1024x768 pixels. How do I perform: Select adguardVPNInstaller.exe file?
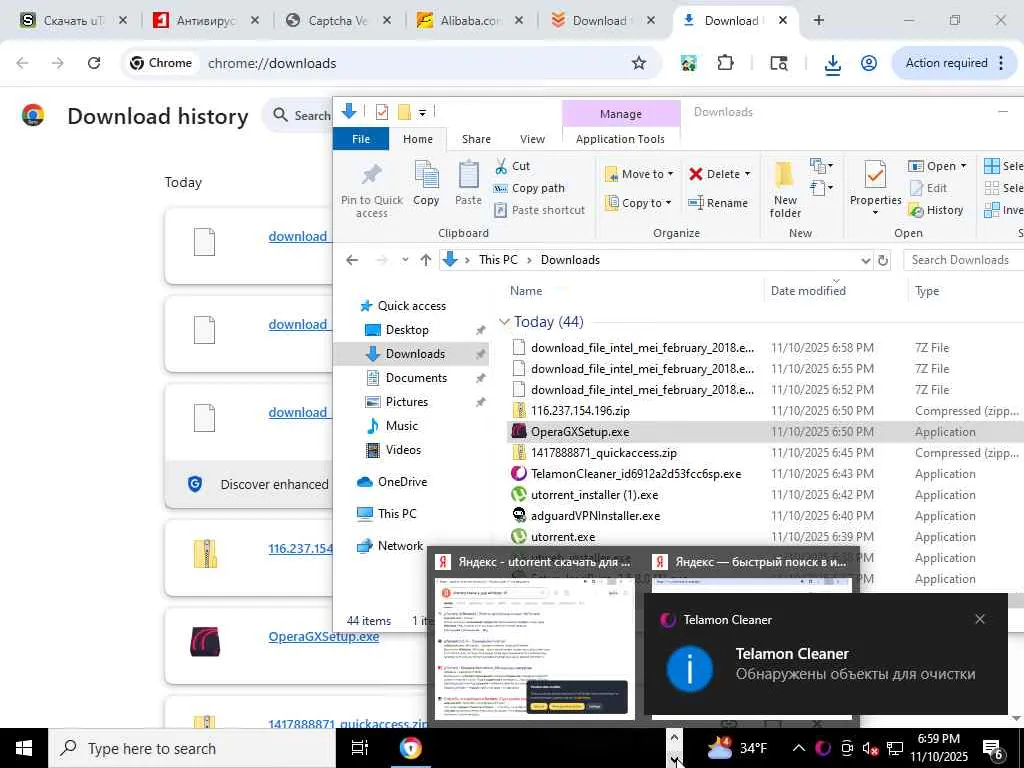point(595,516)
